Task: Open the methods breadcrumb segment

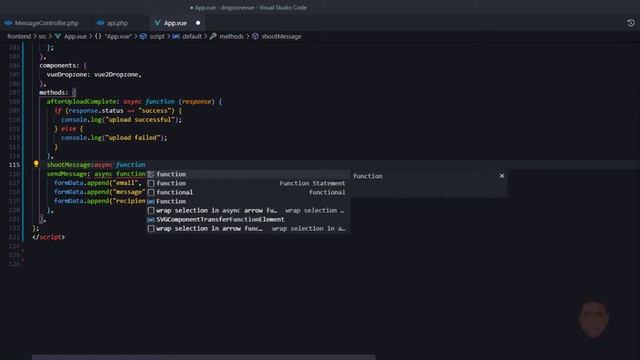Action: tap(231, 36)
